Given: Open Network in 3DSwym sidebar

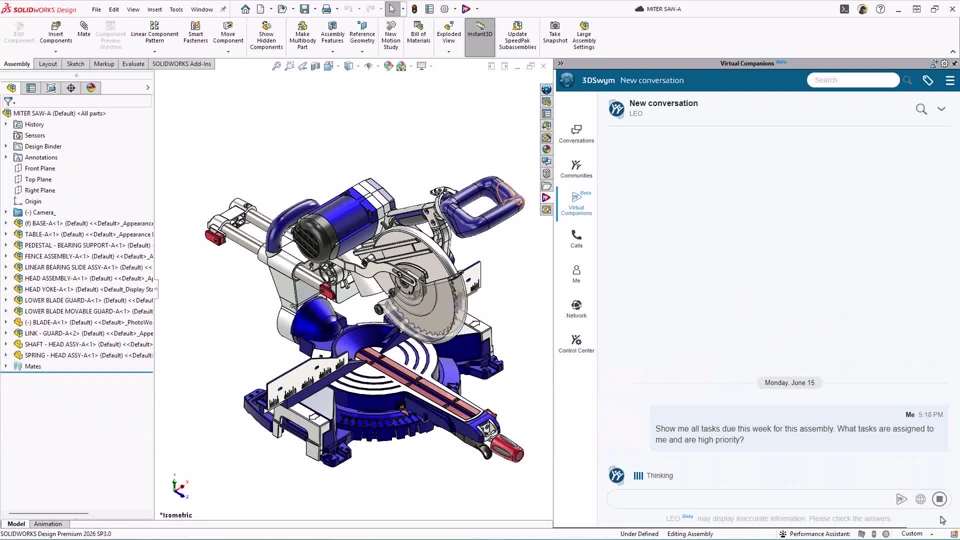Looking at the screenshot, I should tap(576, 309).
